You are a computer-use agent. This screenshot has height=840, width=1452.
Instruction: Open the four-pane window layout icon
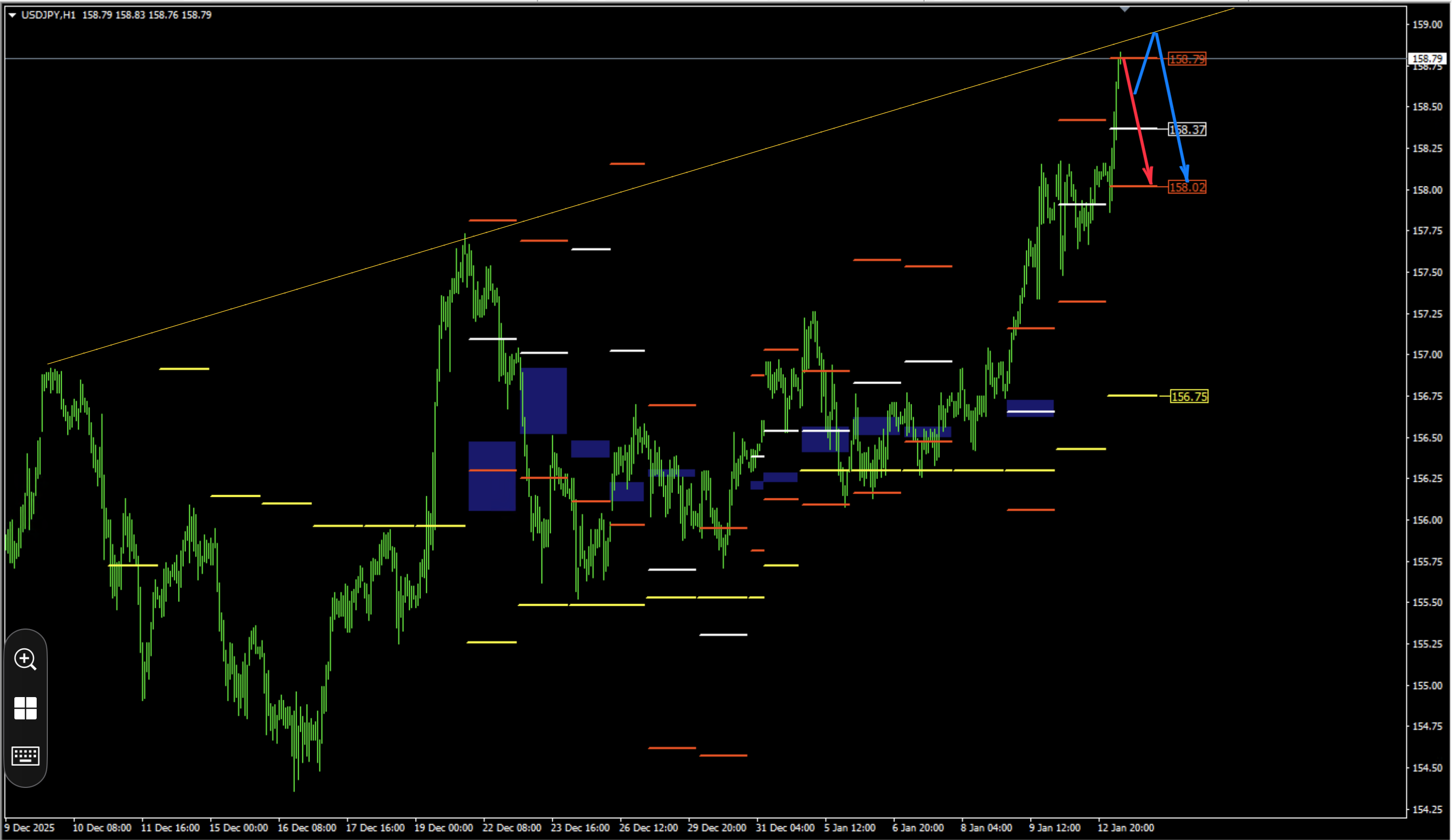pyautogui.click(x=26, y=708)
